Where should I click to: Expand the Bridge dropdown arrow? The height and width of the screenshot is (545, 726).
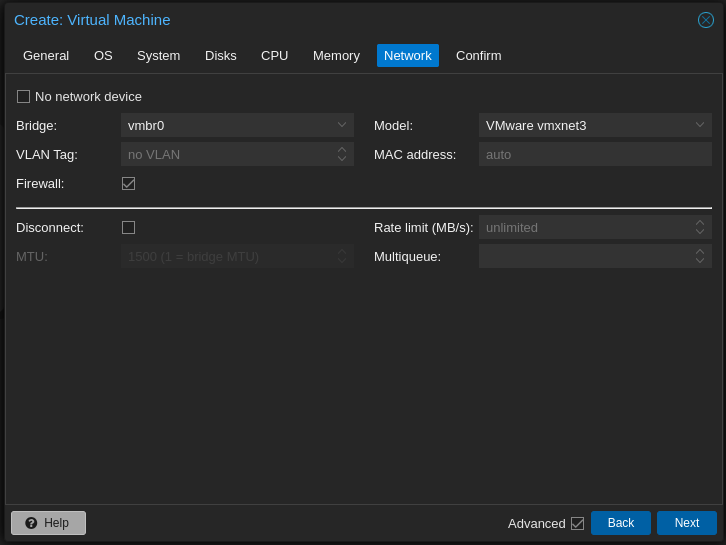pyautogui.click(x=342, y=125)
